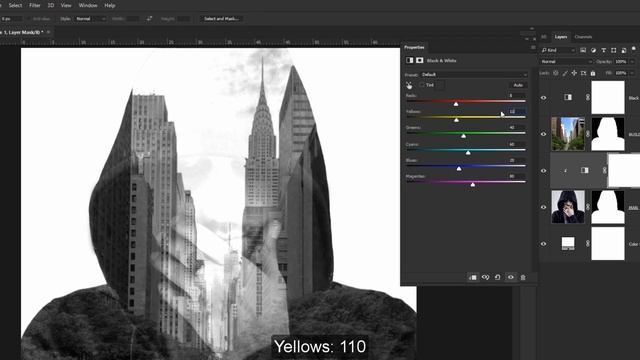Toggle layer filtering switch on or off
Image resolution: width=640 pixels, height=360 pixels.
(x=633, y=49)
